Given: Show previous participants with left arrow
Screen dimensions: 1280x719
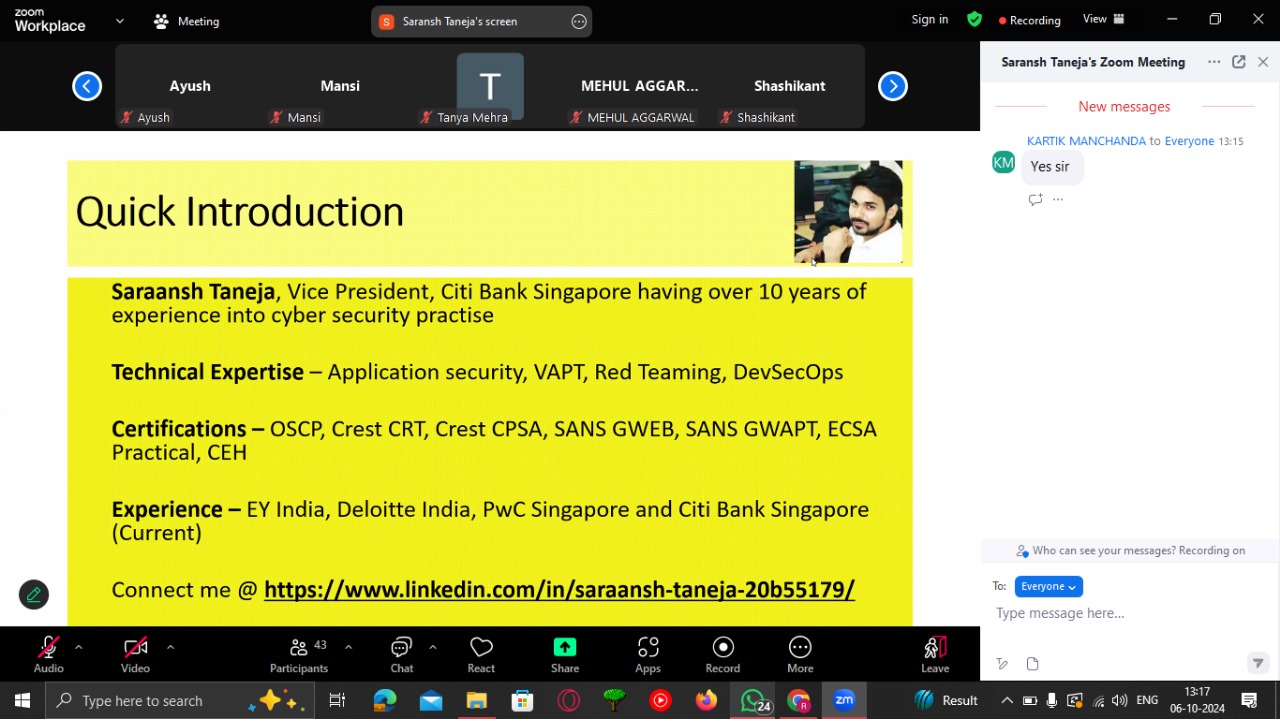Looking at the screenshot, I should point(87,86).
